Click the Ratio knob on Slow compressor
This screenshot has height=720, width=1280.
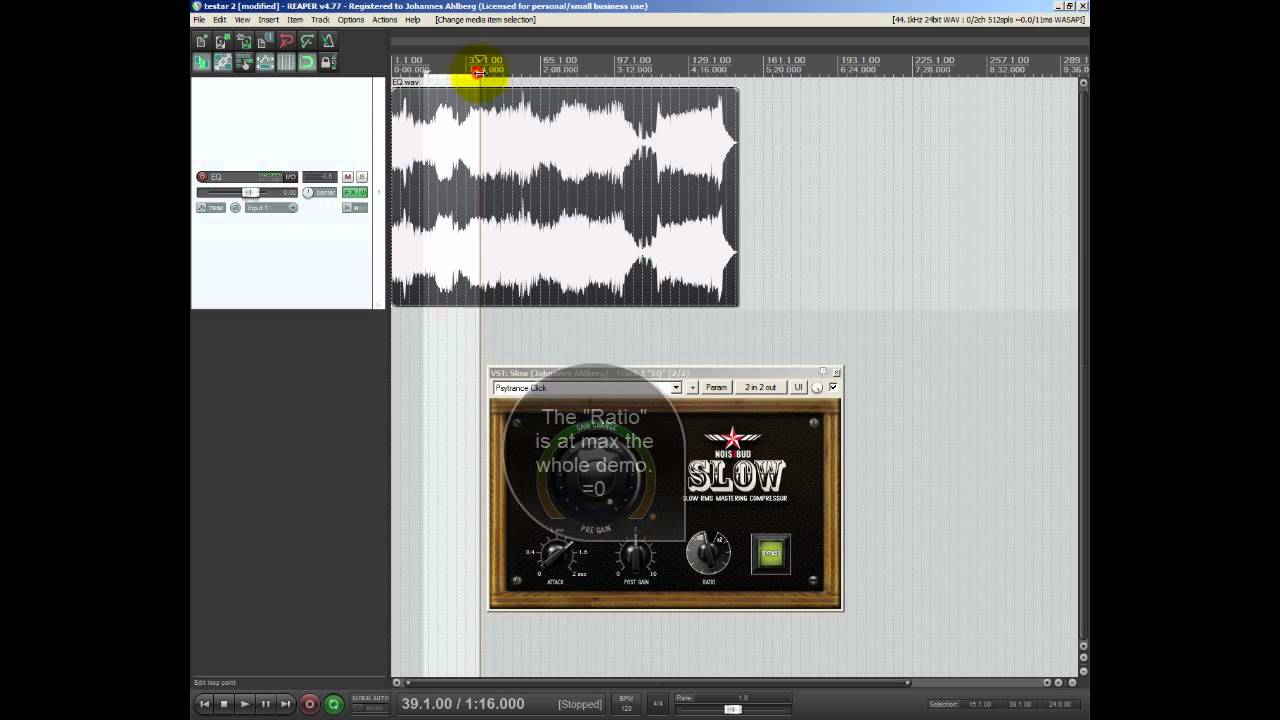pyautogui.click(x=708, y=553)
